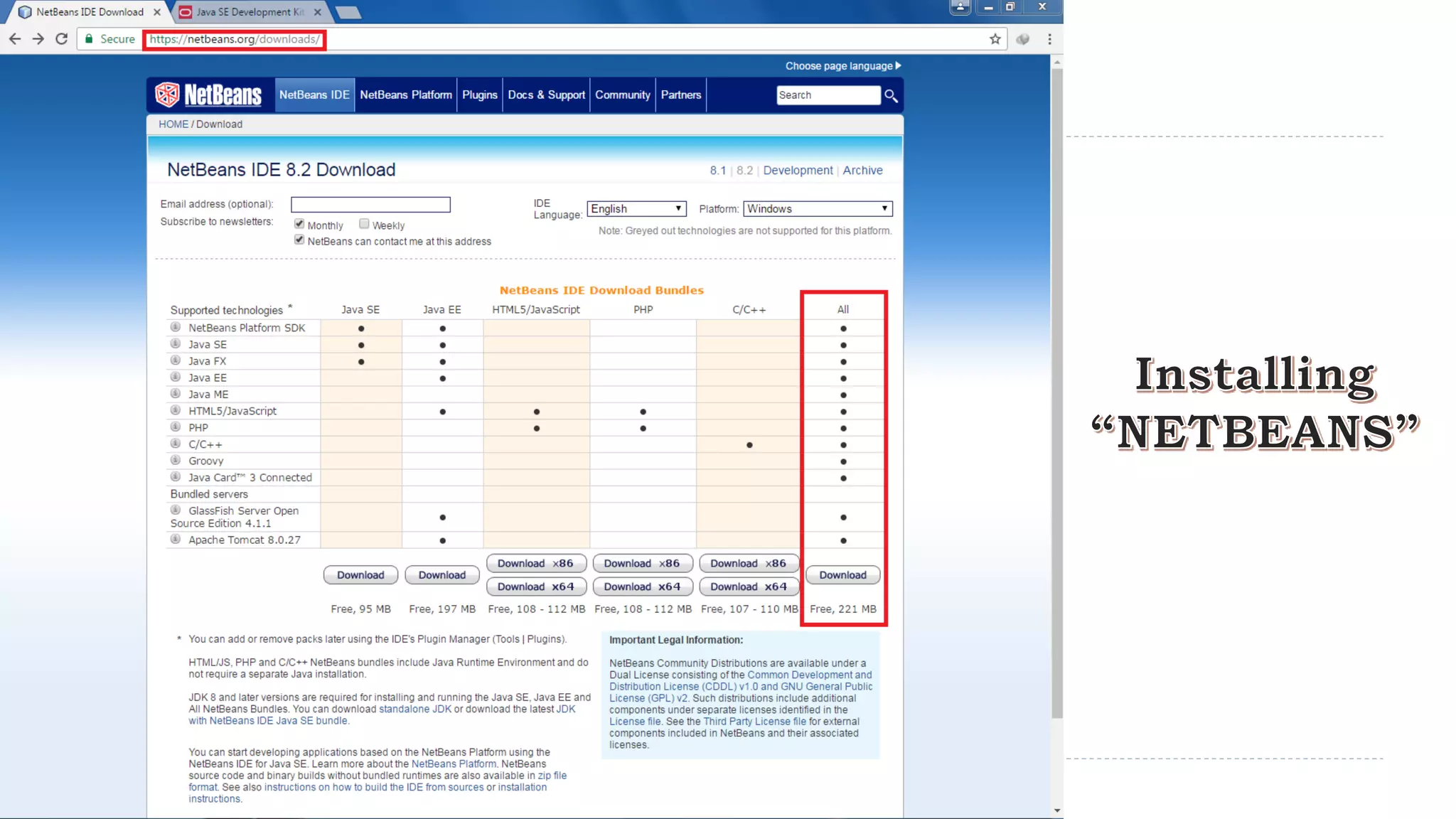The height and width of the screenshot is (819, 1456).
Task: Bookmark page with star icon
Action: coord(995,39)
